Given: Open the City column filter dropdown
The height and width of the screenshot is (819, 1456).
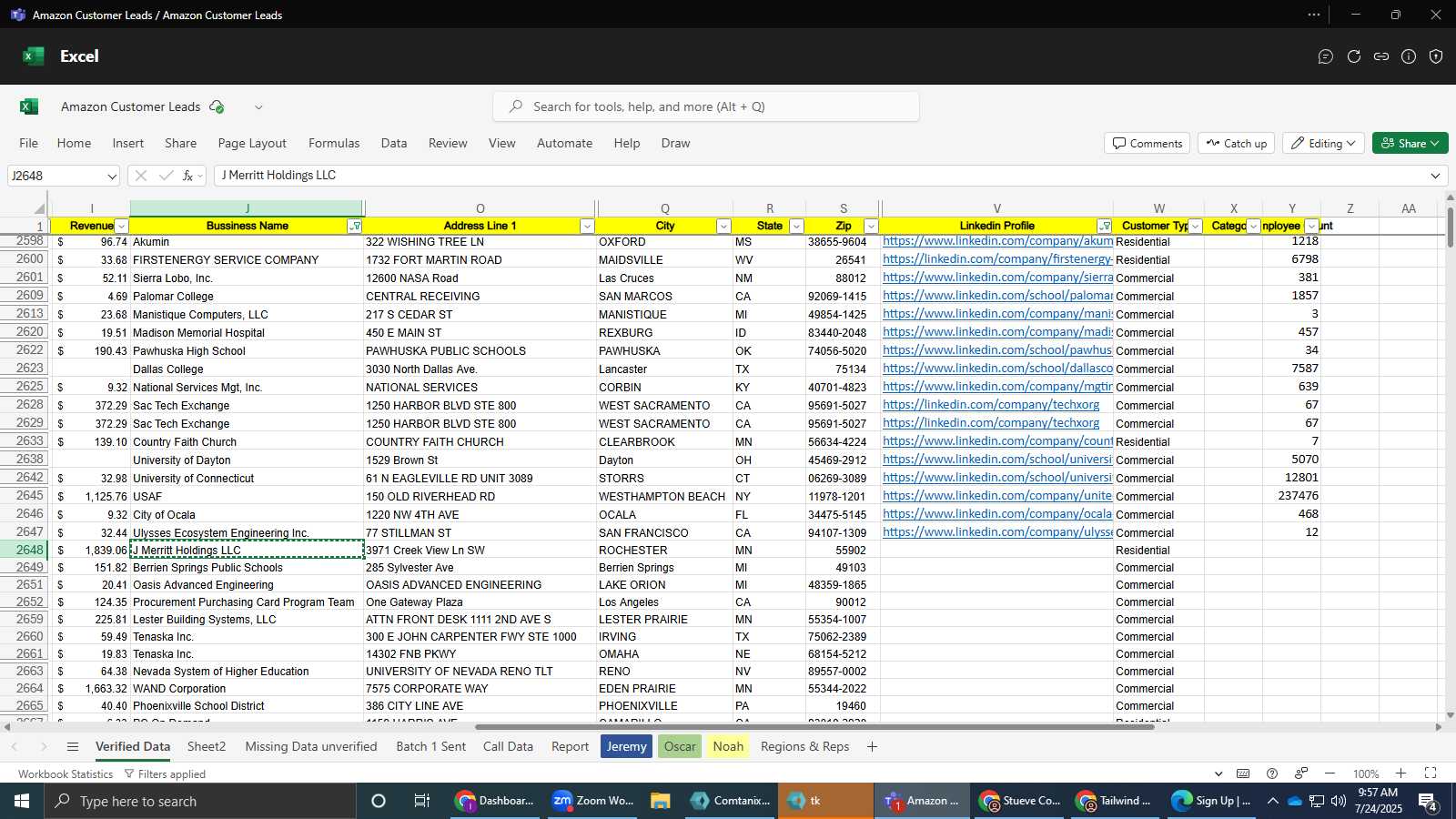Looking at the screenshot, I should point(723,226).
